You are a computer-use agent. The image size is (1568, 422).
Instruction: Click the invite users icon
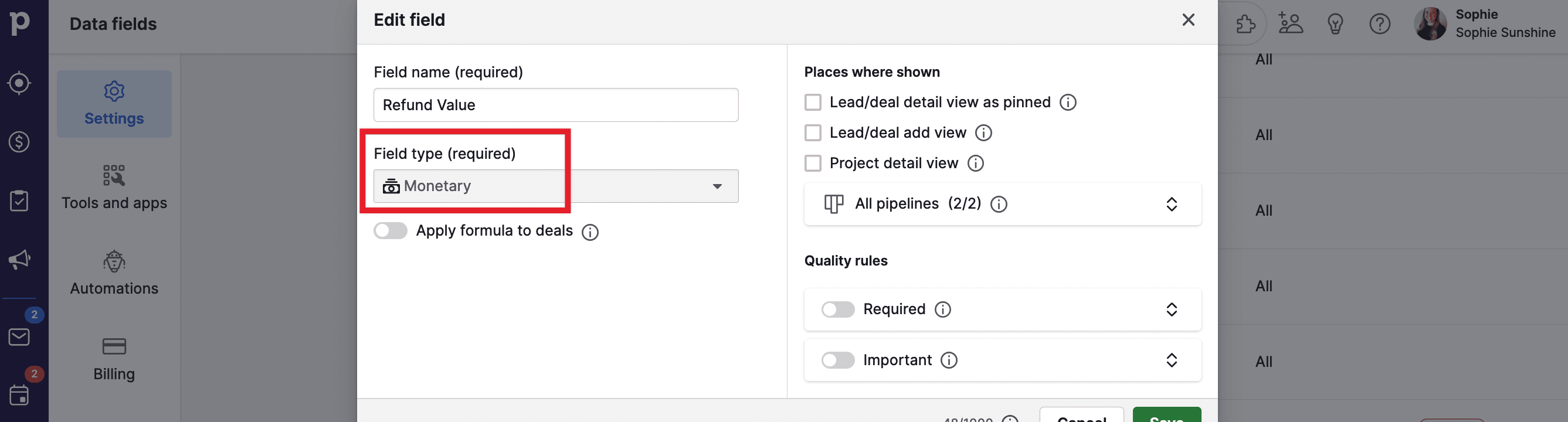tap(1291, 23)
